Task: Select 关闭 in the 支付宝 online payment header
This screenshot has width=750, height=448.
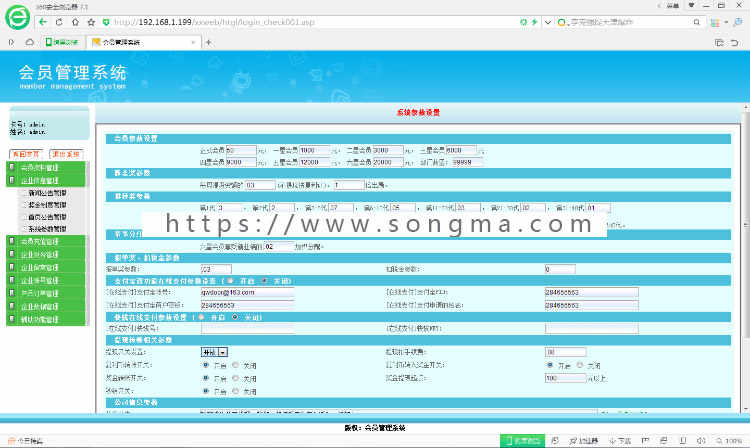Action: tap(265, 281)
